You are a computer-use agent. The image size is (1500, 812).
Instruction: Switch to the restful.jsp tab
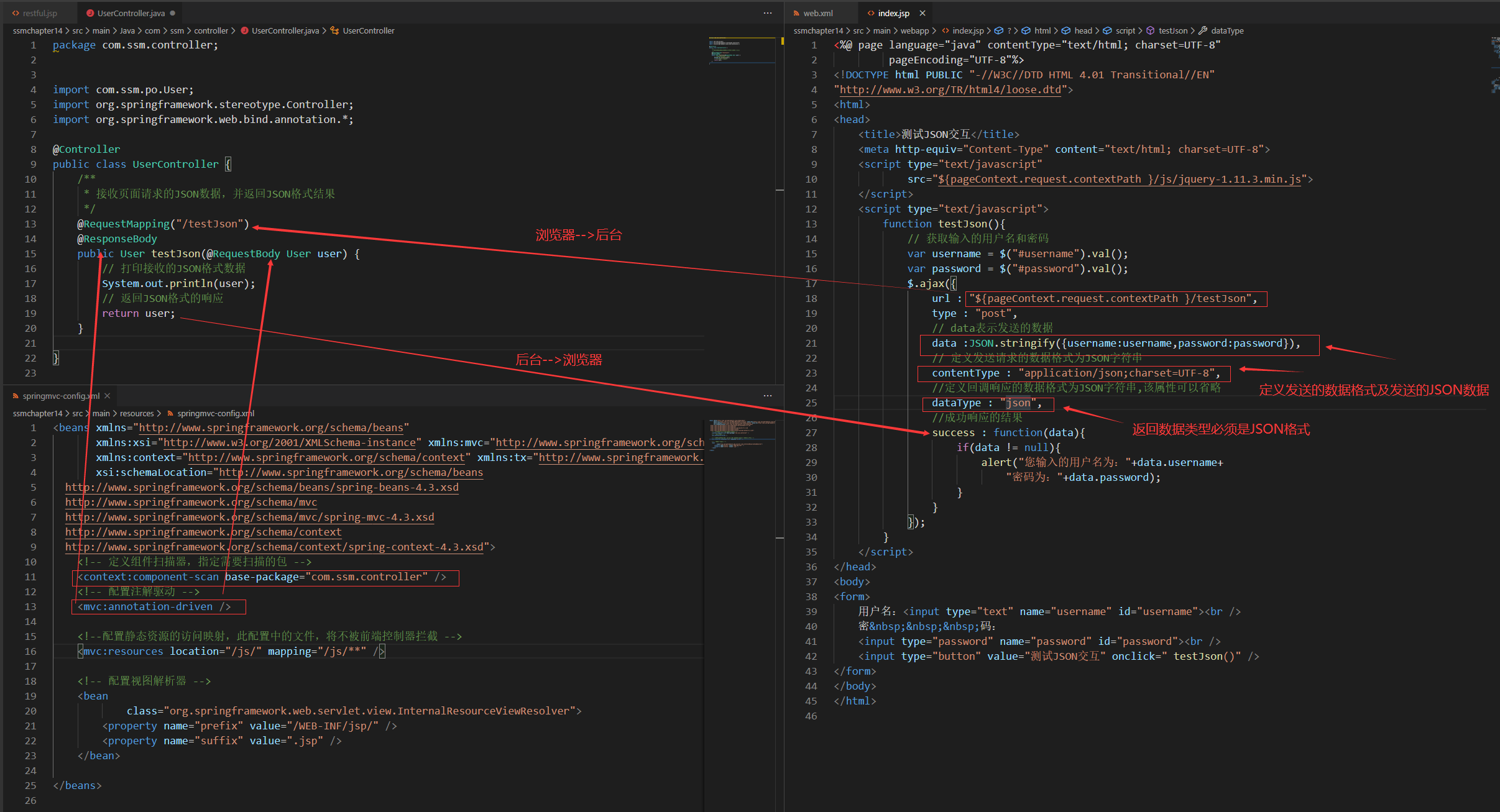39,13
